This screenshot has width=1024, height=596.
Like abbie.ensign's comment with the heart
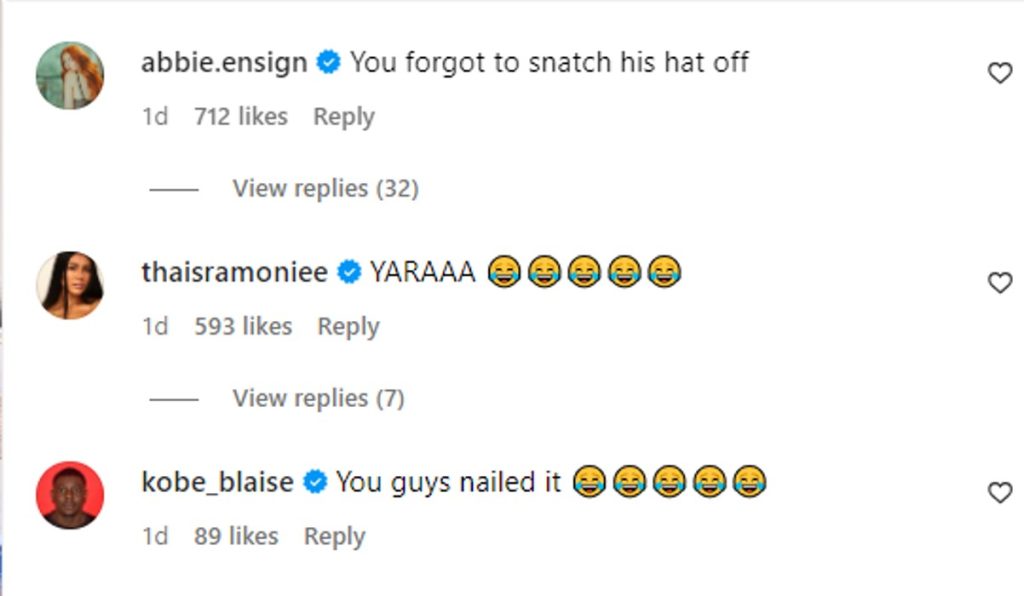click(x=999, y=73)
